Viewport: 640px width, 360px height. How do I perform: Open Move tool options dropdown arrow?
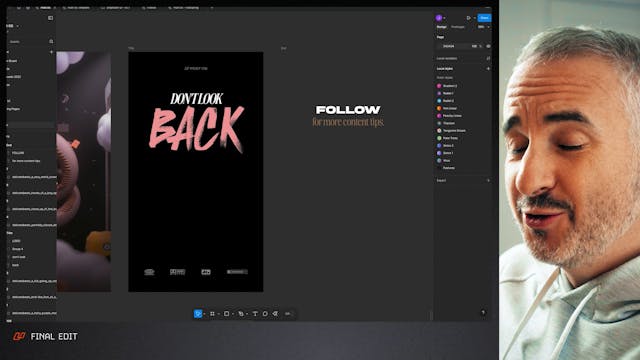coord(204,314)
